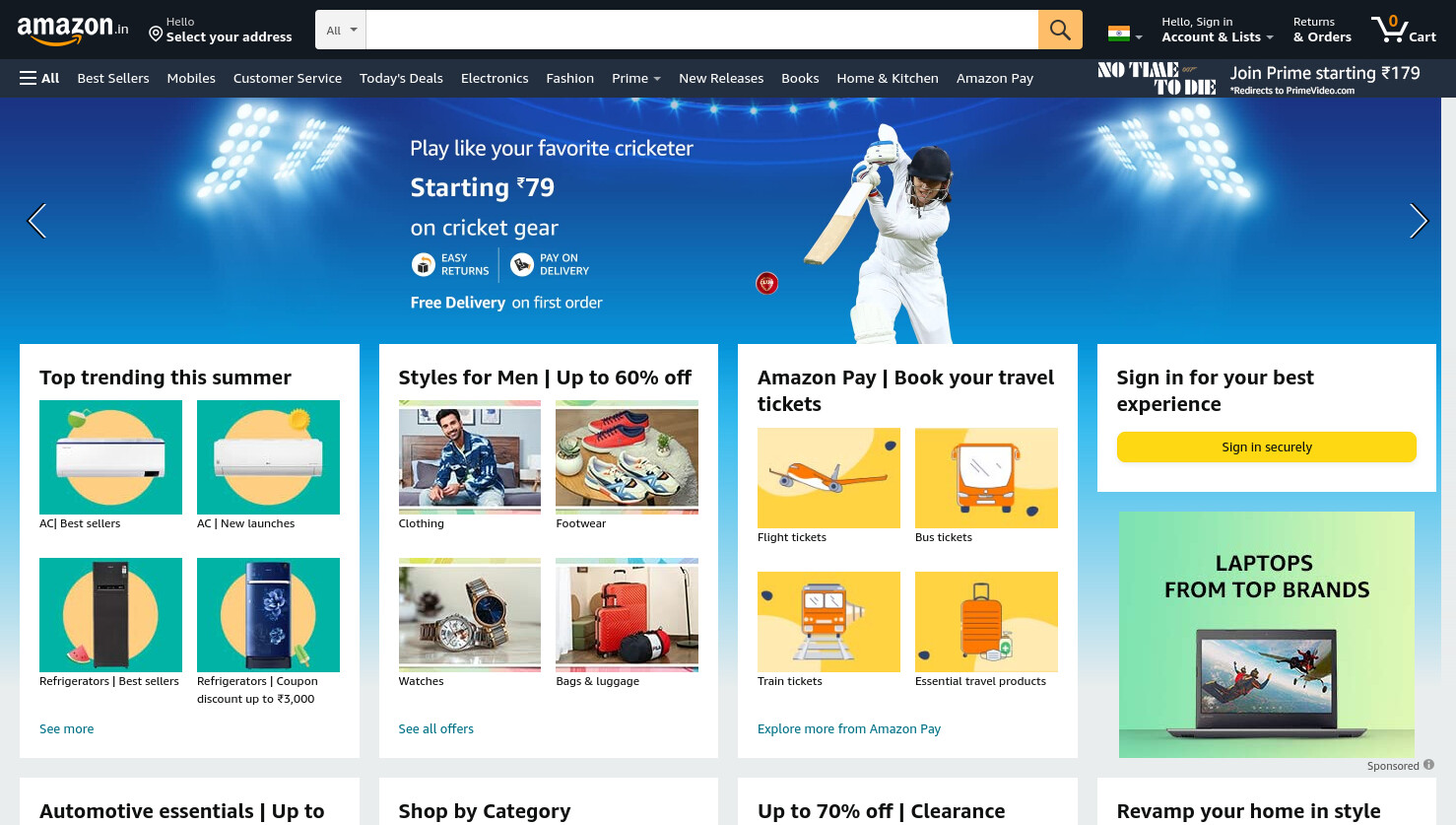The height and width of the screenshot is (825, 1456).
Task: Open the Amazon.in home logo
Action: click(x=73, y=31)
